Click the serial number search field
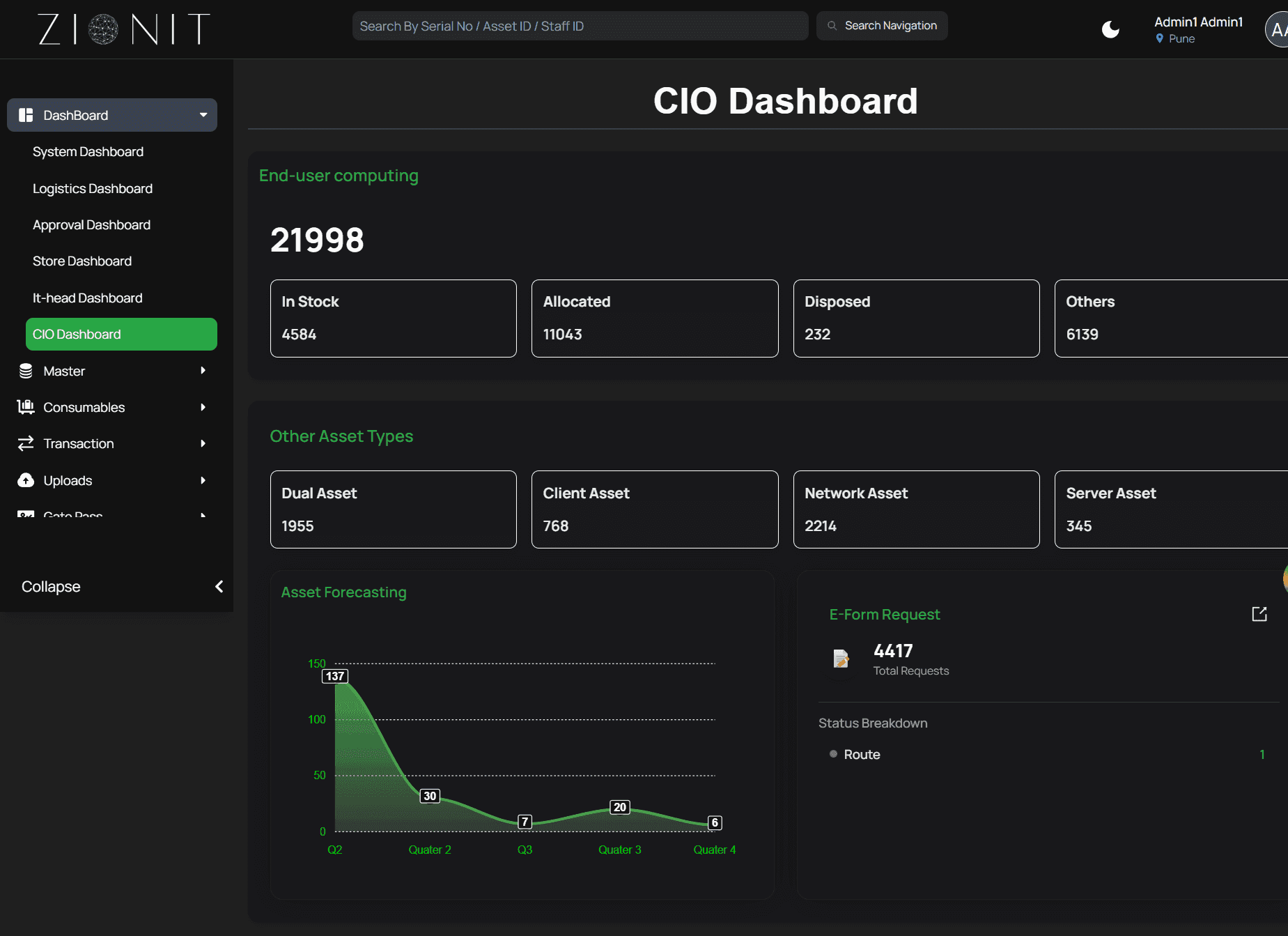 coord(580,26)
